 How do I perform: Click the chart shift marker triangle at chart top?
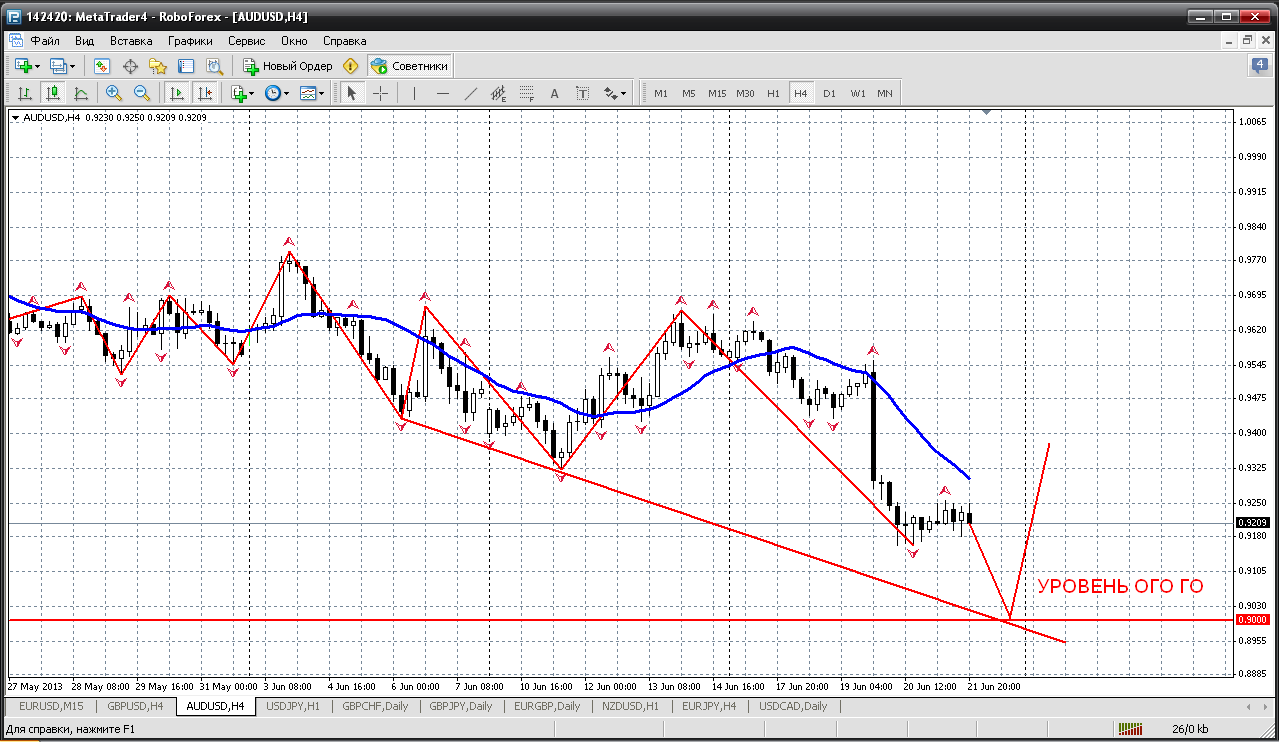pos(987,113)
